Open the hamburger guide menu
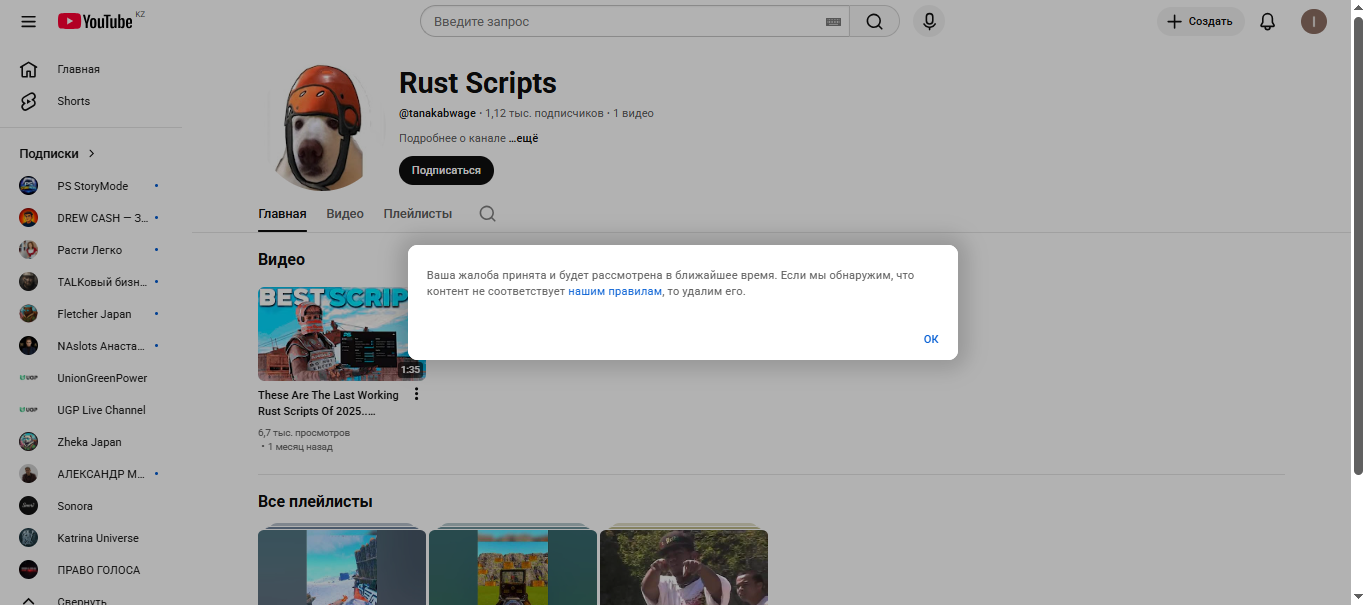Image resolution: width=1365 pixels, height=605 pixels. [x=28, y=21]
